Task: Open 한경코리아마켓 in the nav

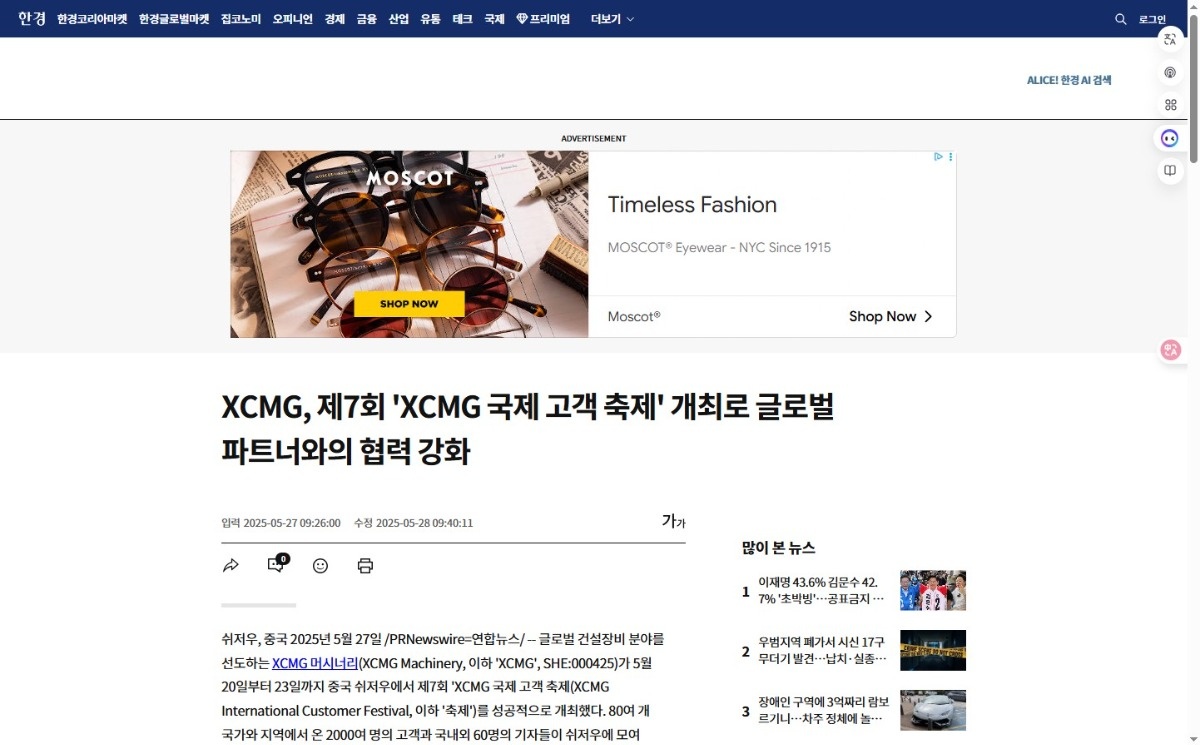Action: click(x=92, y=19)
